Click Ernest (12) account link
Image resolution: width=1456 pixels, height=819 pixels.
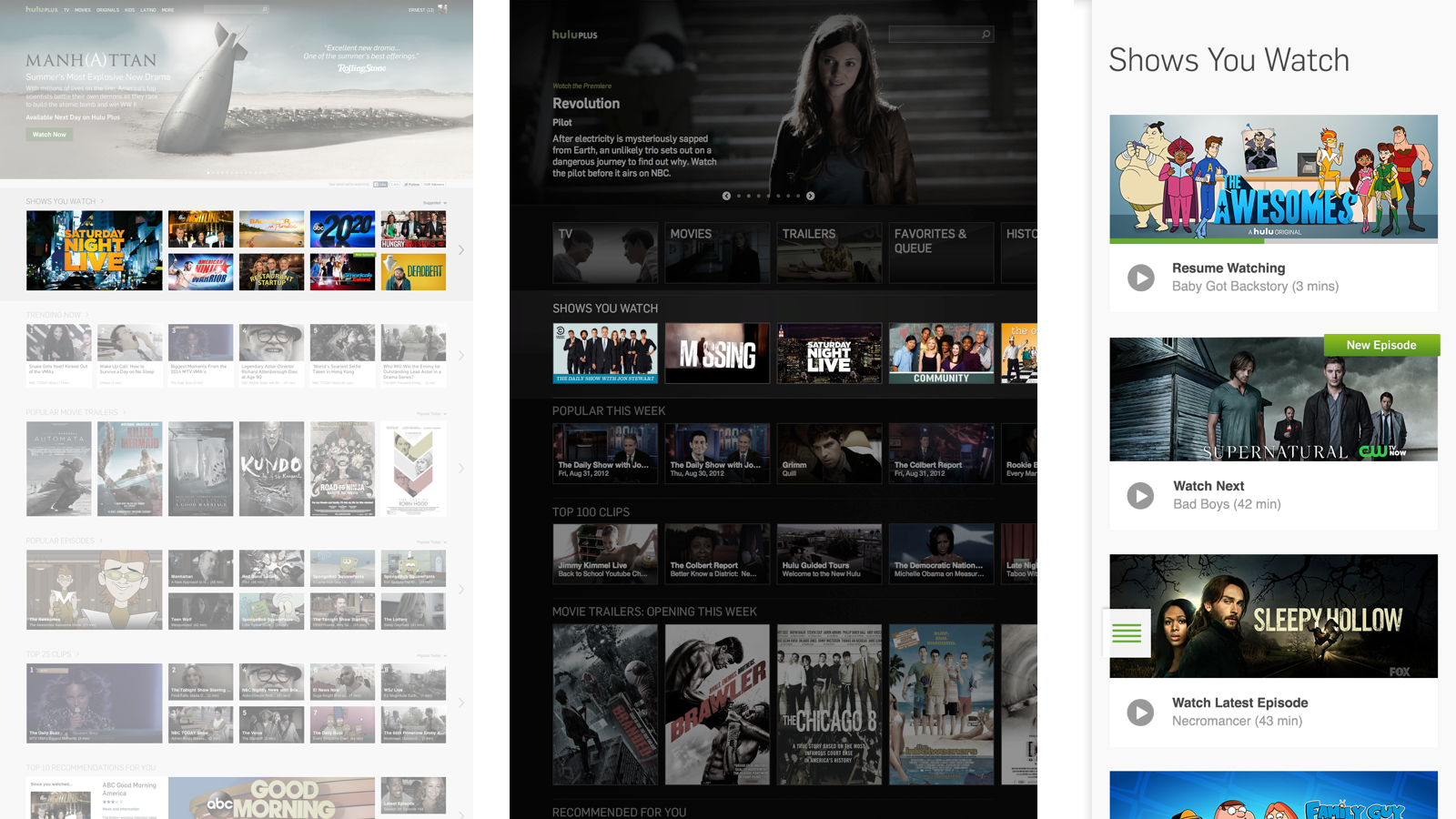[420, 10]
